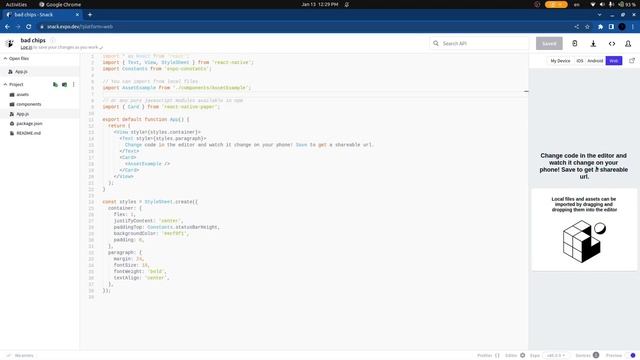Open README.md file
The height and width of the screenshot is (360, 640).
tap(40, 133)
